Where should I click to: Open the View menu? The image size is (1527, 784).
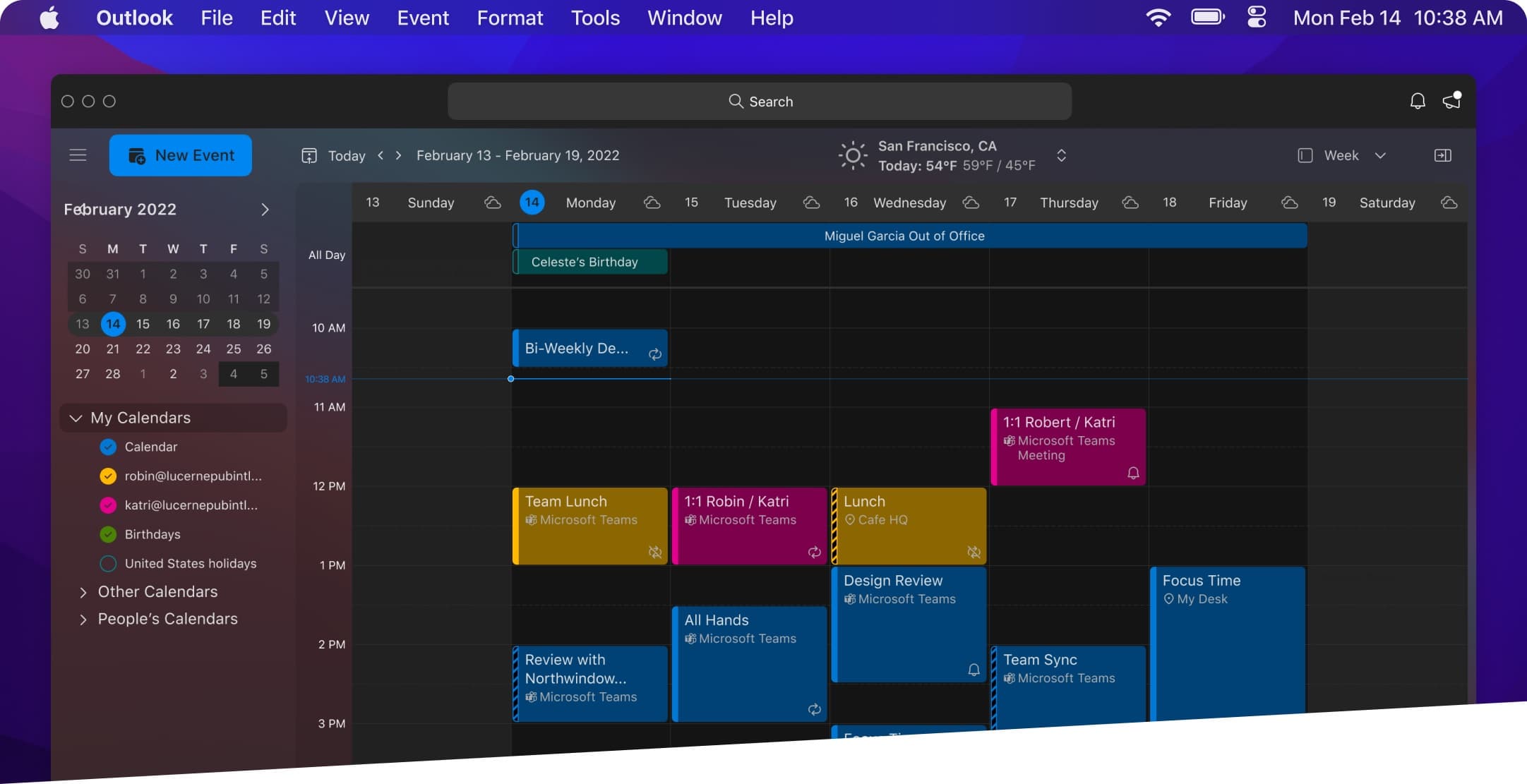tap(347, 18)
